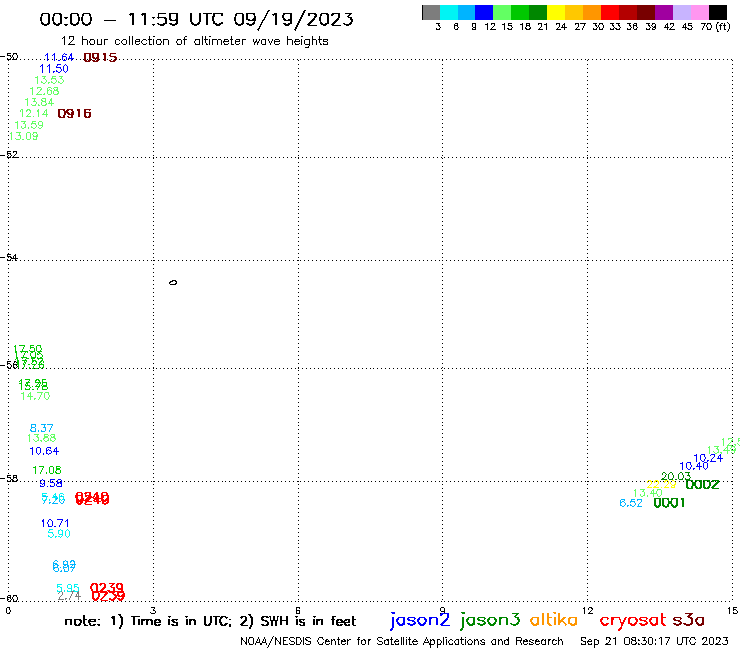The width and height of the screenshot is (740, 650).
Task: Click the bright red swatch in the legend
Action: 610,12
